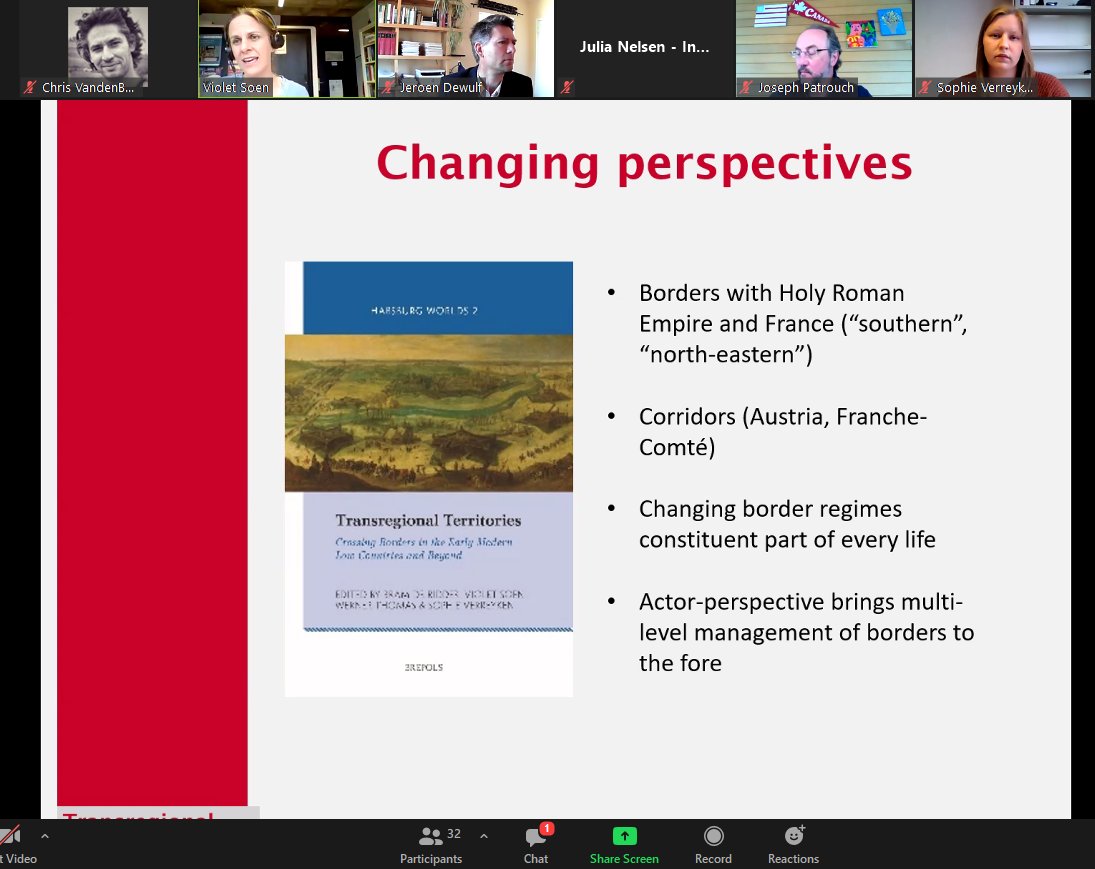Open the Participants panel icon
The image size is (1095, 869).
click(x=431, y=835)
